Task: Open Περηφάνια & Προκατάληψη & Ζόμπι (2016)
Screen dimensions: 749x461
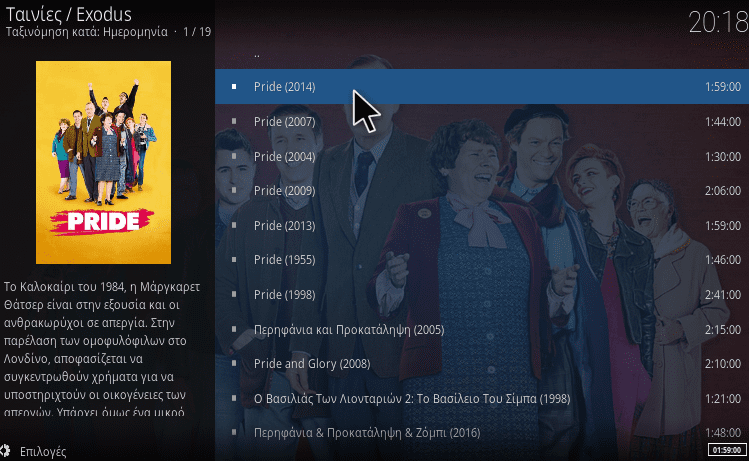Action: (482, 433)
